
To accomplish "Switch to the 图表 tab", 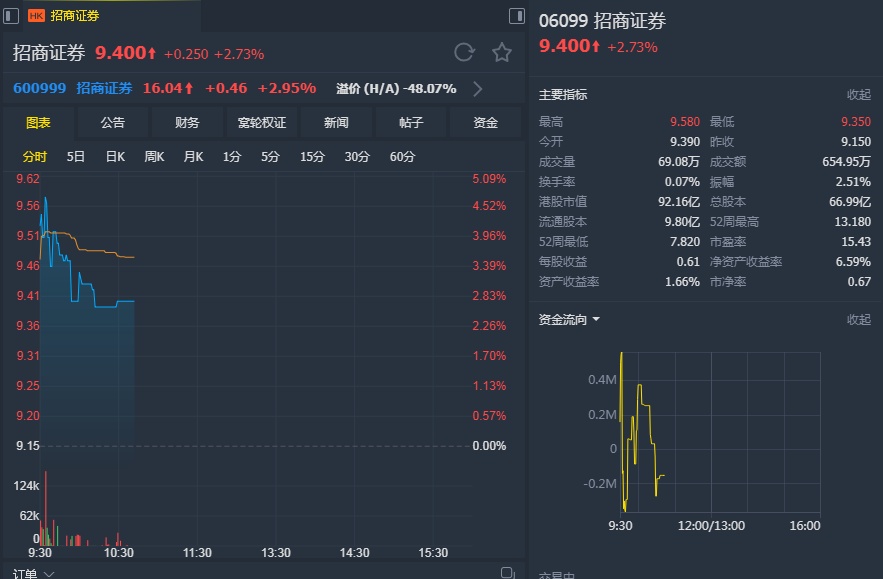I will [x=38, y=123].
